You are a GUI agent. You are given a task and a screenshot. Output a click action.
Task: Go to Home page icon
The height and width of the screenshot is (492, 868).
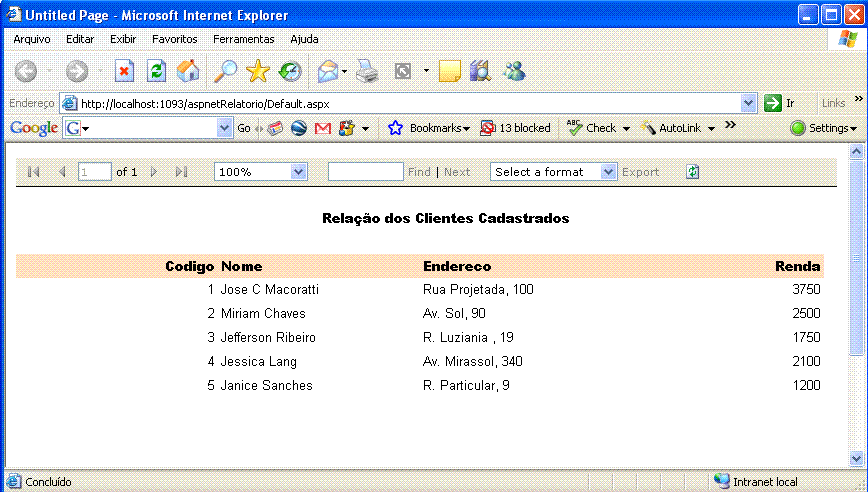coord(188,71)
